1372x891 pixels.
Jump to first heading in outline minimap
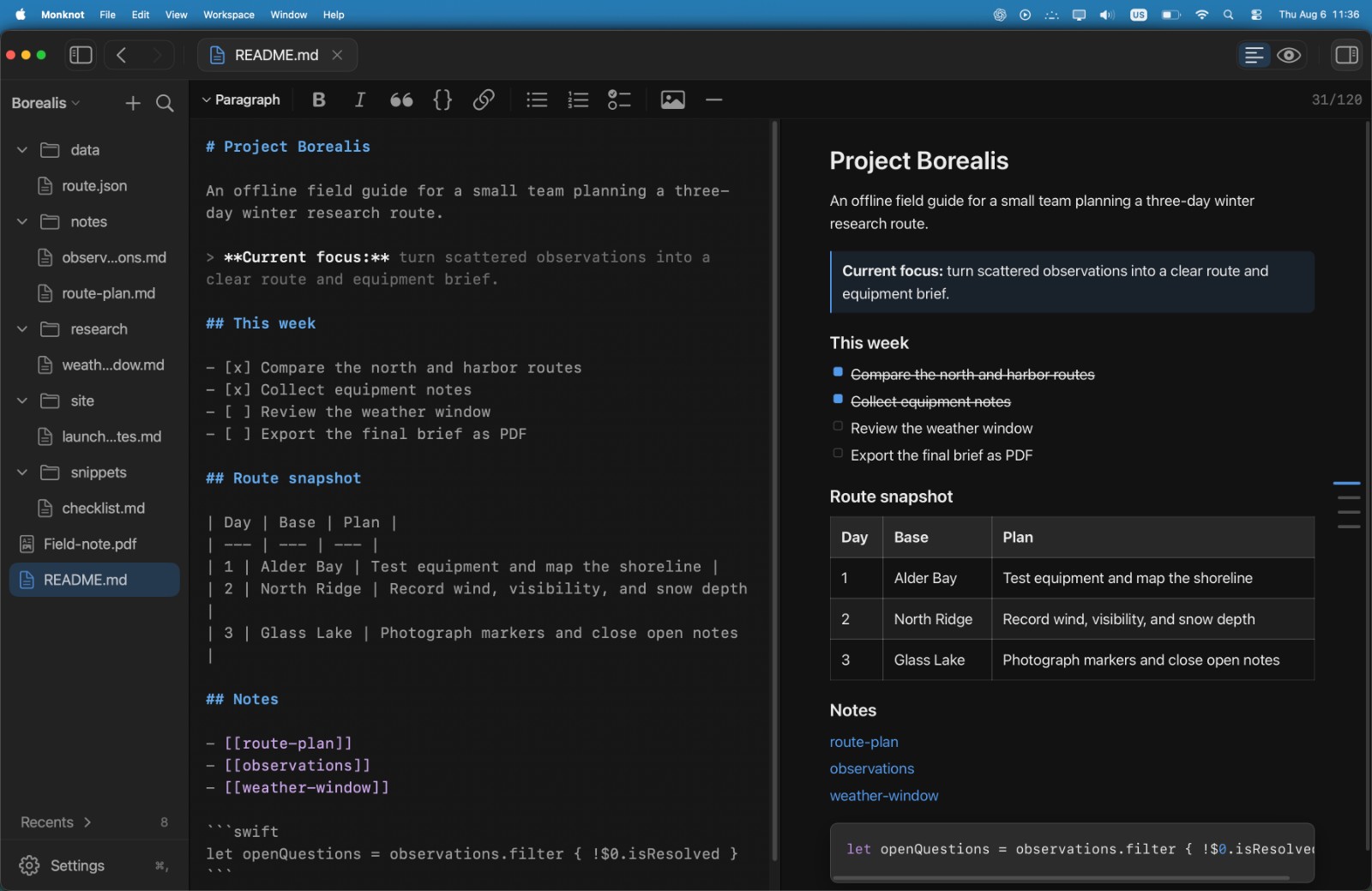coord(1346,484)
